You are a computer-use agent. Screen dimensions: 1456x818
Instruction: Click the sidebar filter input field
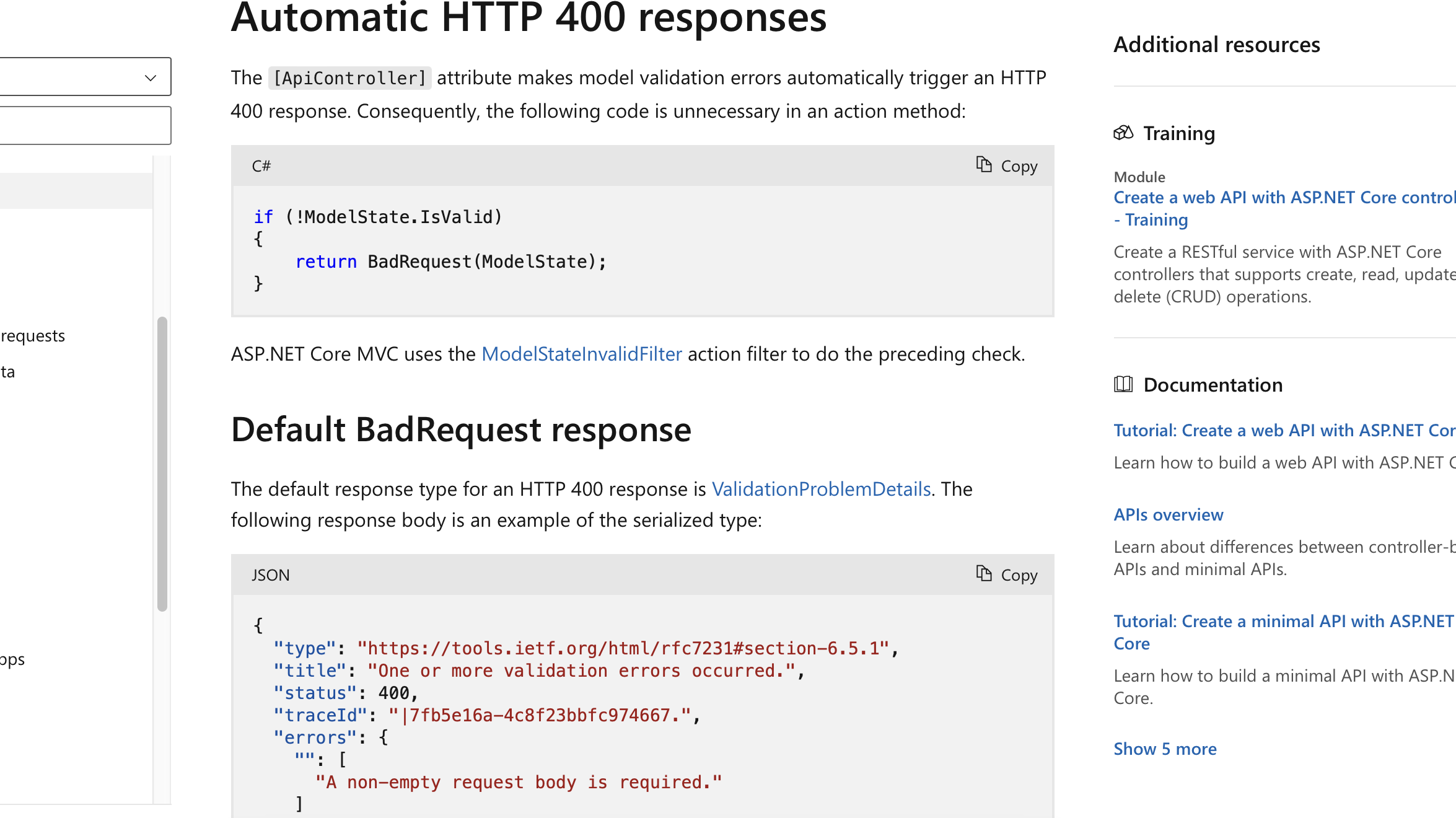click(x=84, y=125)
